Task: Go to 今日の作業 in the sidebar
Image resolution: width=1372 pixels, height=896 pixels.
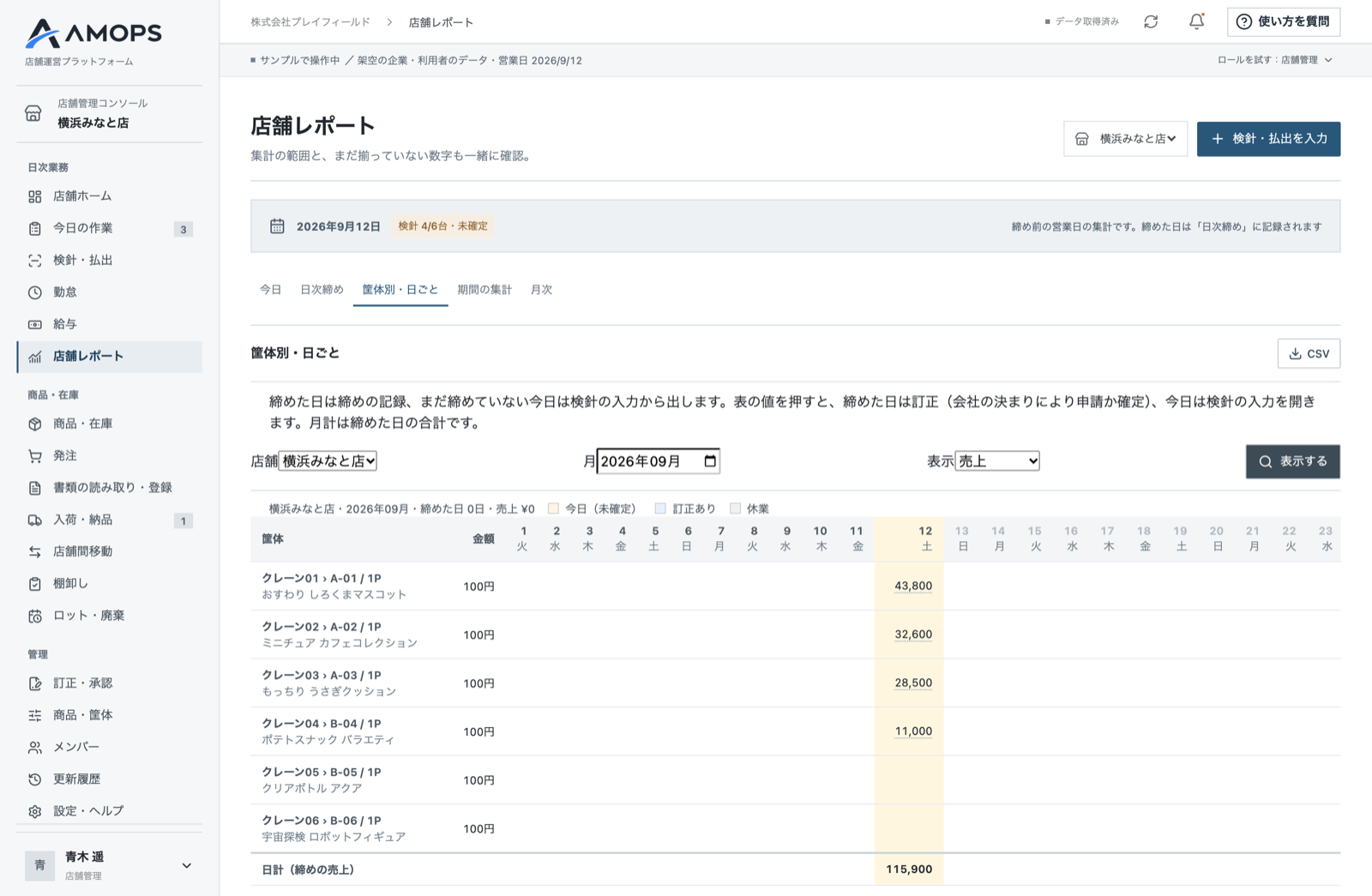Action: click(x=110, y=228)
